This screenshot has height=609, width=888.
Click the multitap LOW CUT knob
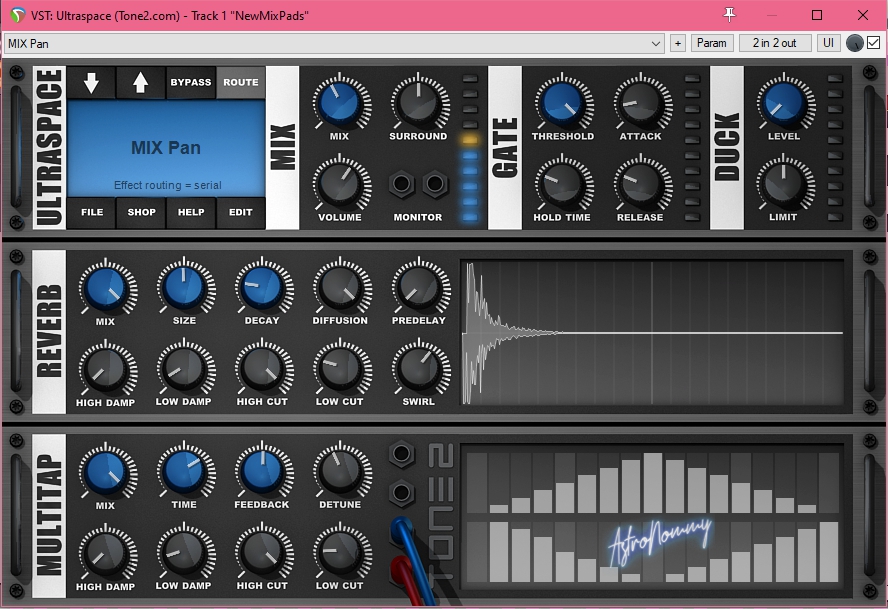click(340, 553)
